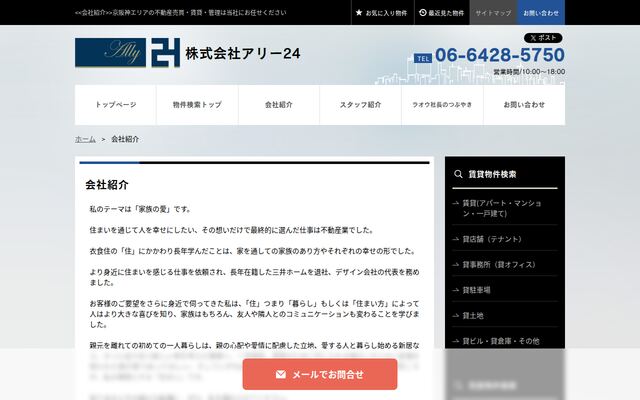The image size is (640, 400).
Task: Click the 営業時間/10:00〜18:00 text
Action: (x=529, y=72)
